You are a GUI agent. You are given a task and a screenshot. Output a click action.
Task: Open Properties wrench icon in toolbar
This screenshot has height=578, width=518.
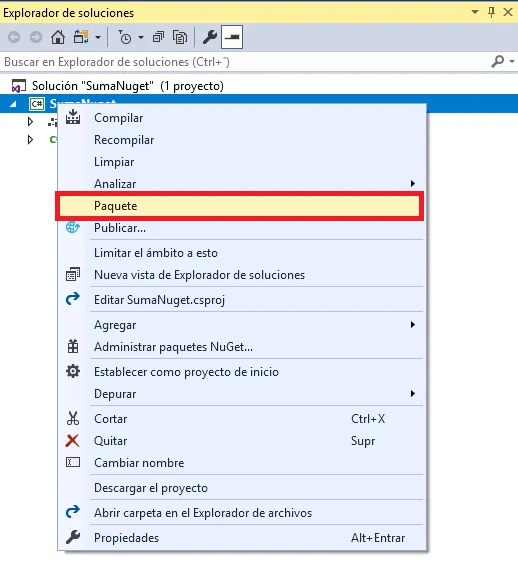[210, 37]
